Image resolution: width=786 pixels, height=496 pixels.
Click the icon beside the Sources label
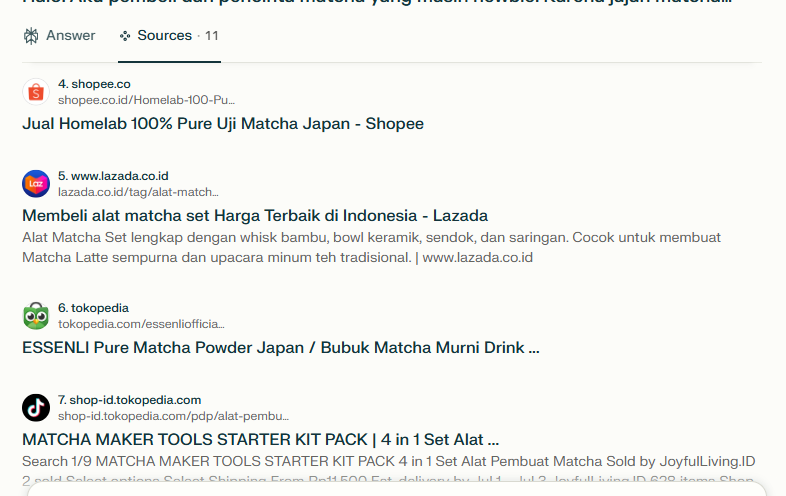click(x=125, y=36)
